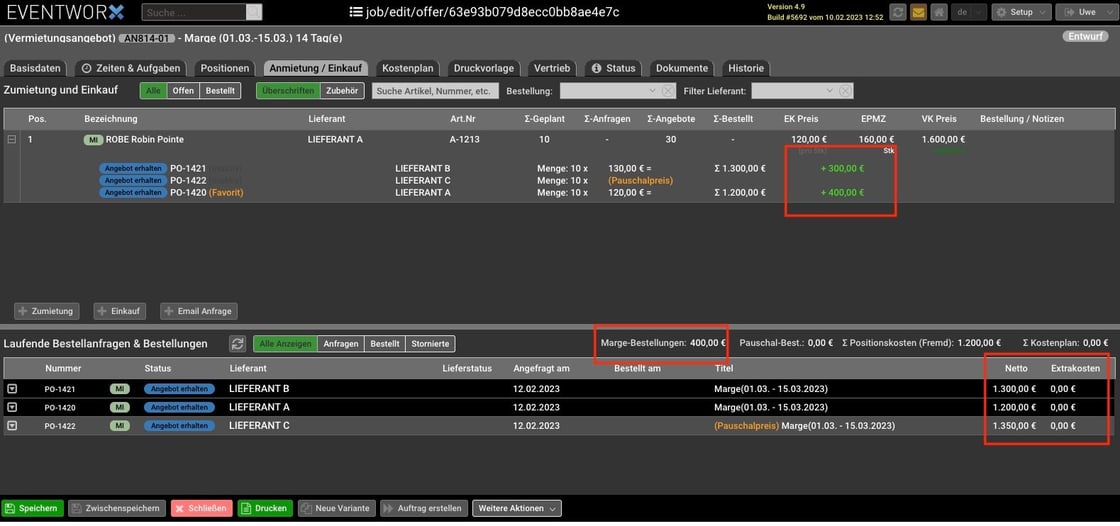
Task: Refresh the Laufende Bestellanfragen list
Action: 237,344
